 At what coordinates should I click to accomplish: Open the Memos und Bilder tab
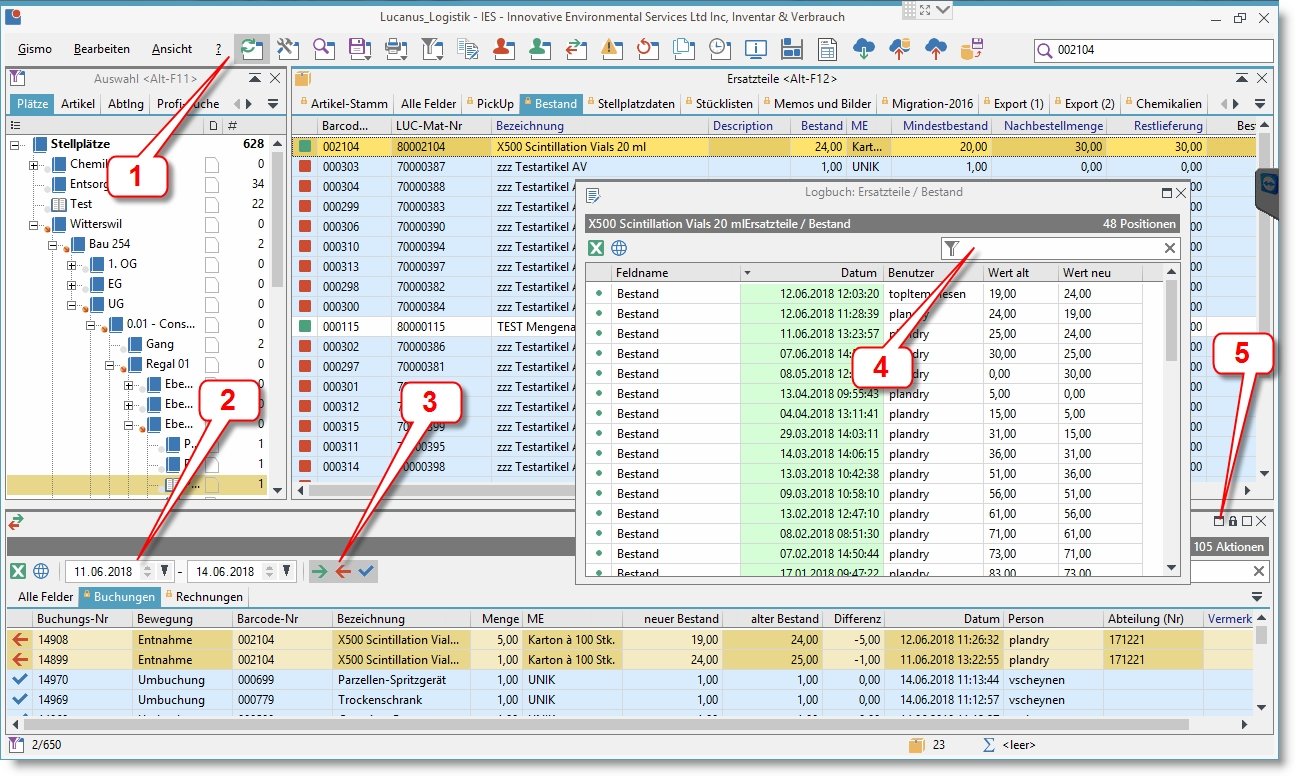click(x=816, y=103)
